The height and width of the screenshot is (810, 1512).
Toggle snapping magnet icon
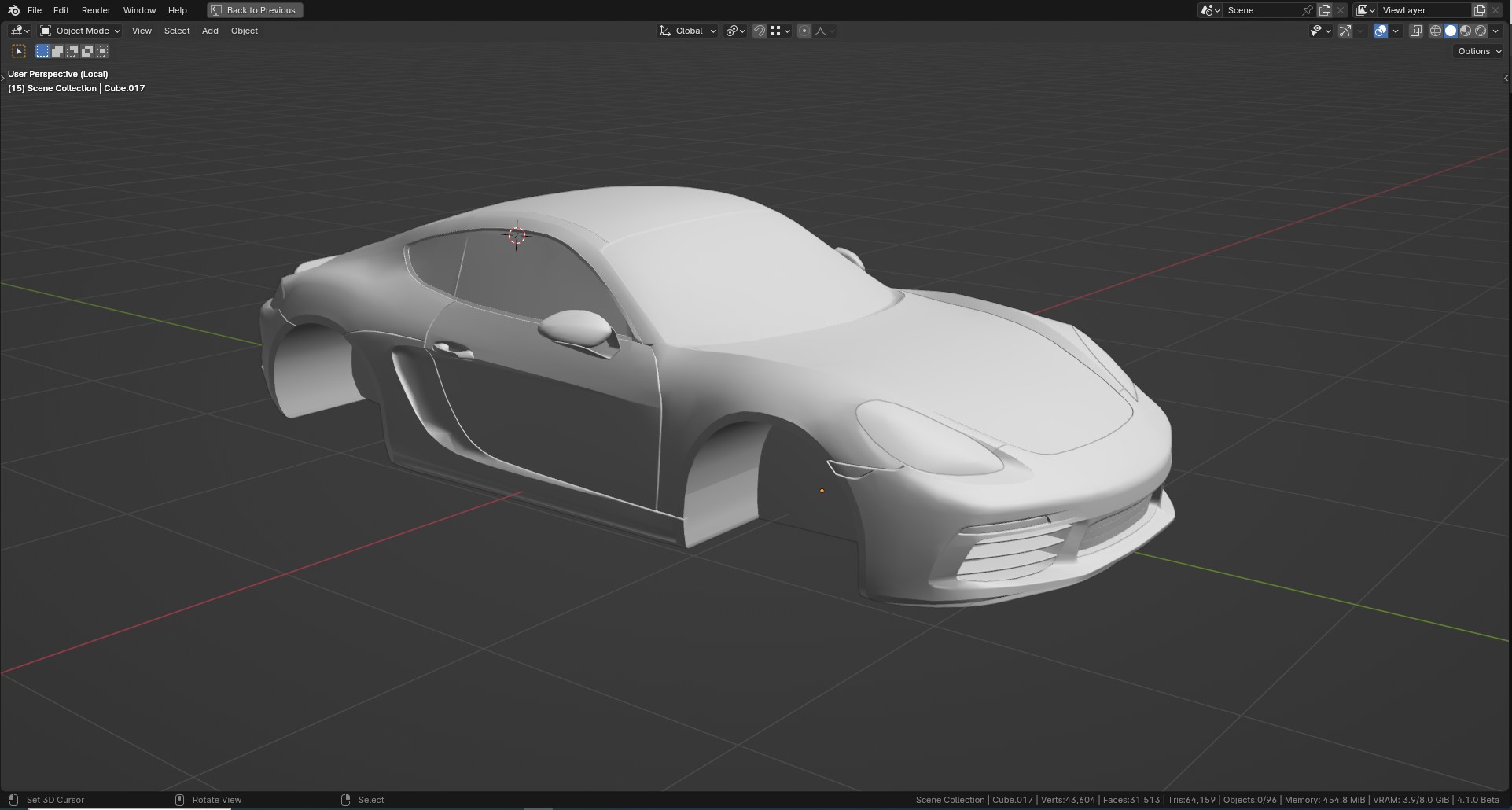coord(760,31)
